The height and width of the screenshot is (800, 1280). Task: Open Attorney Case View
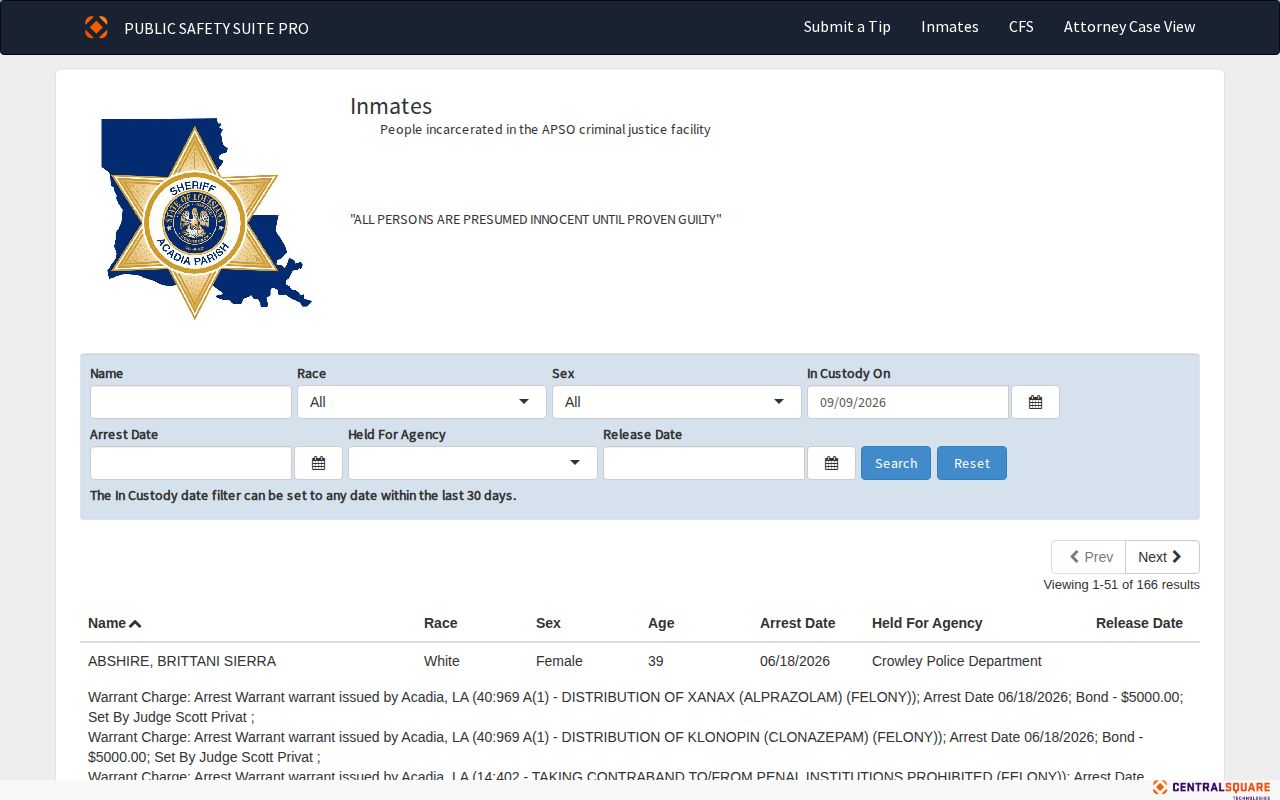[x=1129, y=27]
